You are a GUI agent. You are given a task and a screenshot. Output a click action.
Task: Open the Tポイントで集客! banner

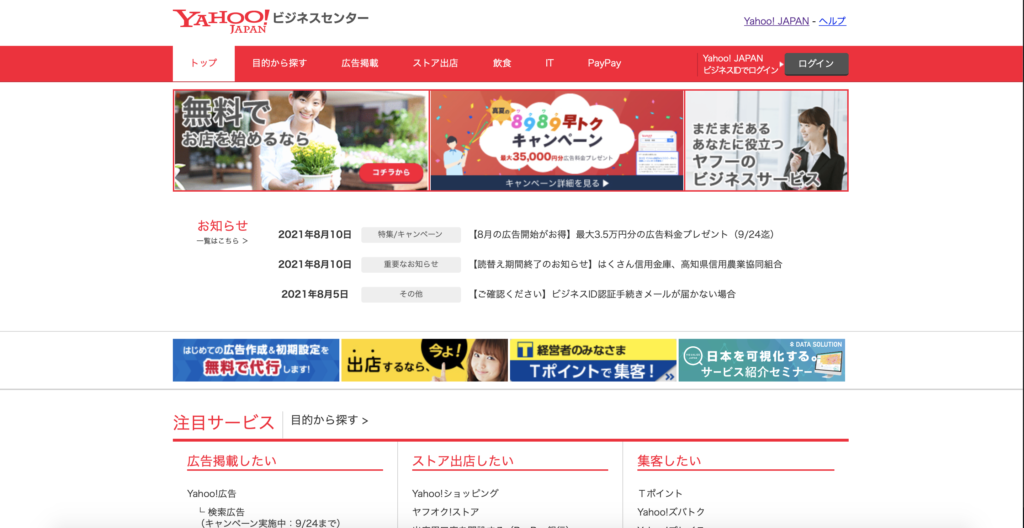tap(593, 360)
